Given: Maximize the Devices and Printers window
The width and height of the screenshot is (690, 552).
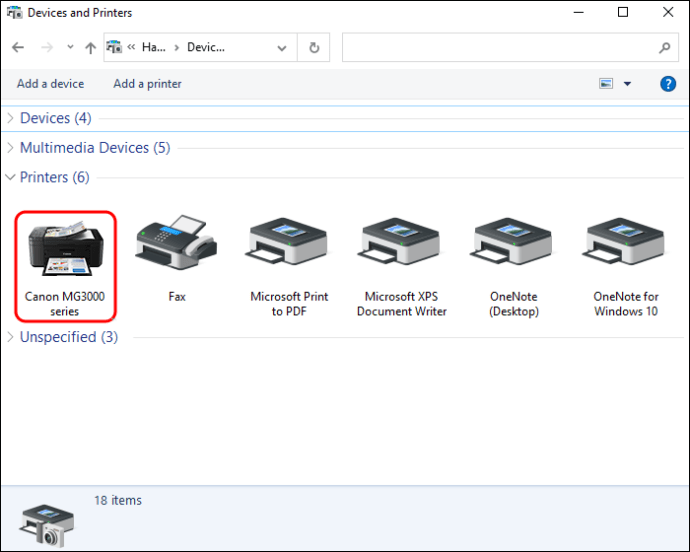Looking at the screenshot, I should 623,12.
